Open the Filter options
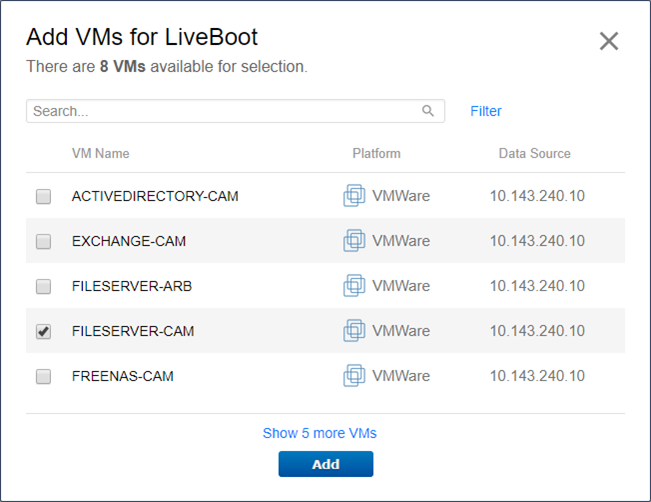651x502 pixels. (x=486, y=111)
